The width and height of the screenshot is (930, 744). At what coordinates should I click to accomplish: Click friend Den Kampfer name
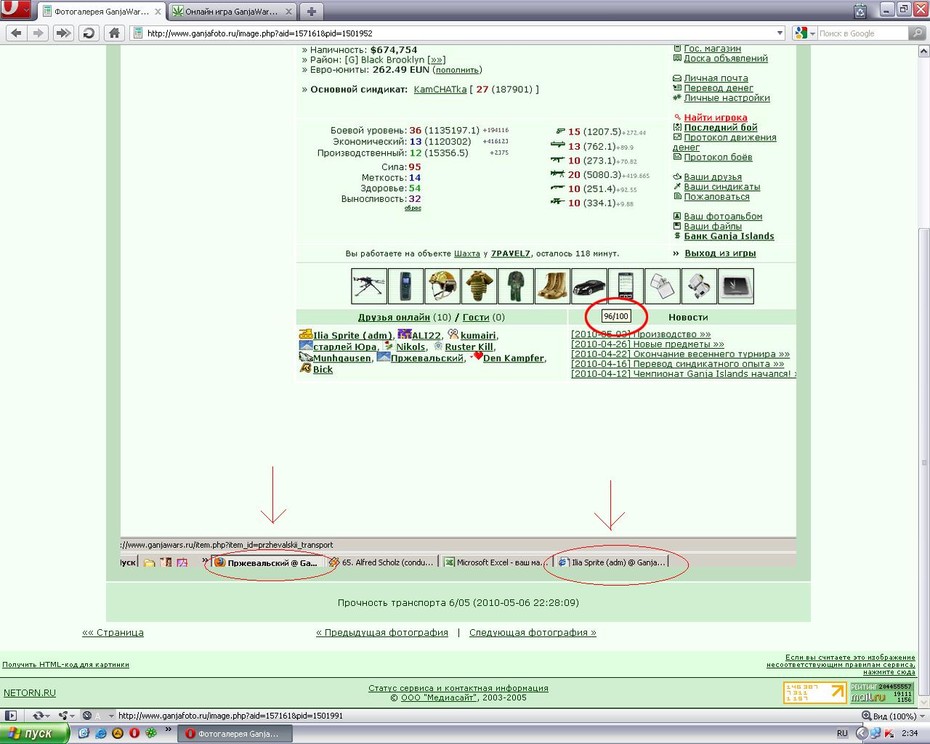pos(514,358)
